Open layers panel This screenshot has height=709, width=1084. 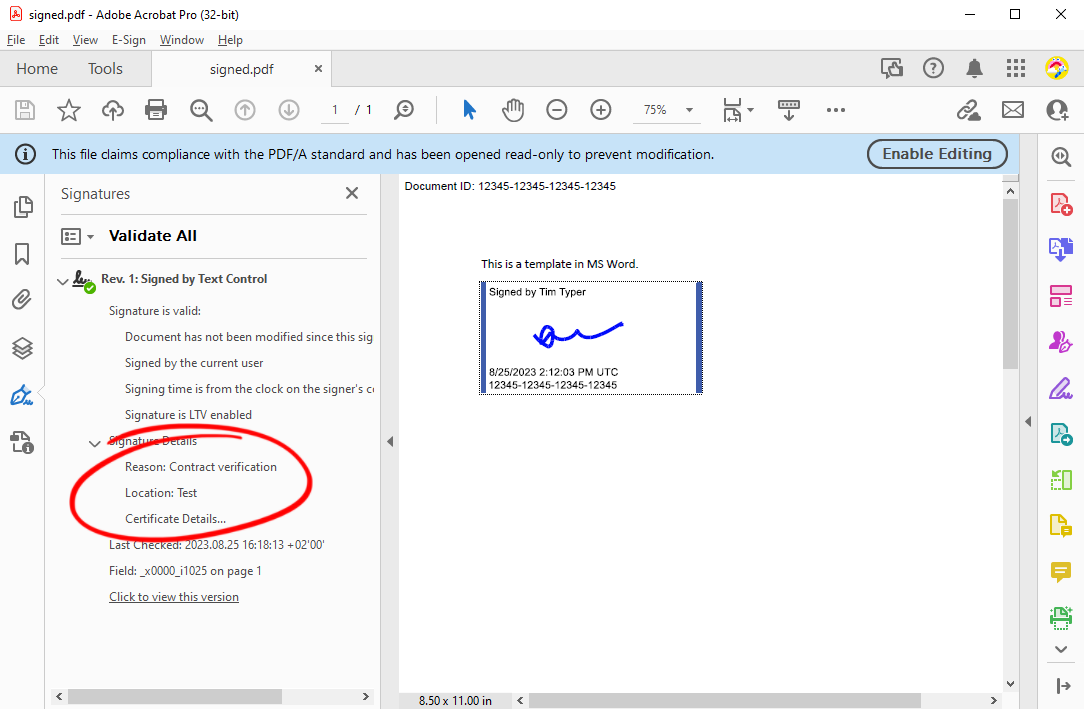pyautogui.click(x=22, y=348)
